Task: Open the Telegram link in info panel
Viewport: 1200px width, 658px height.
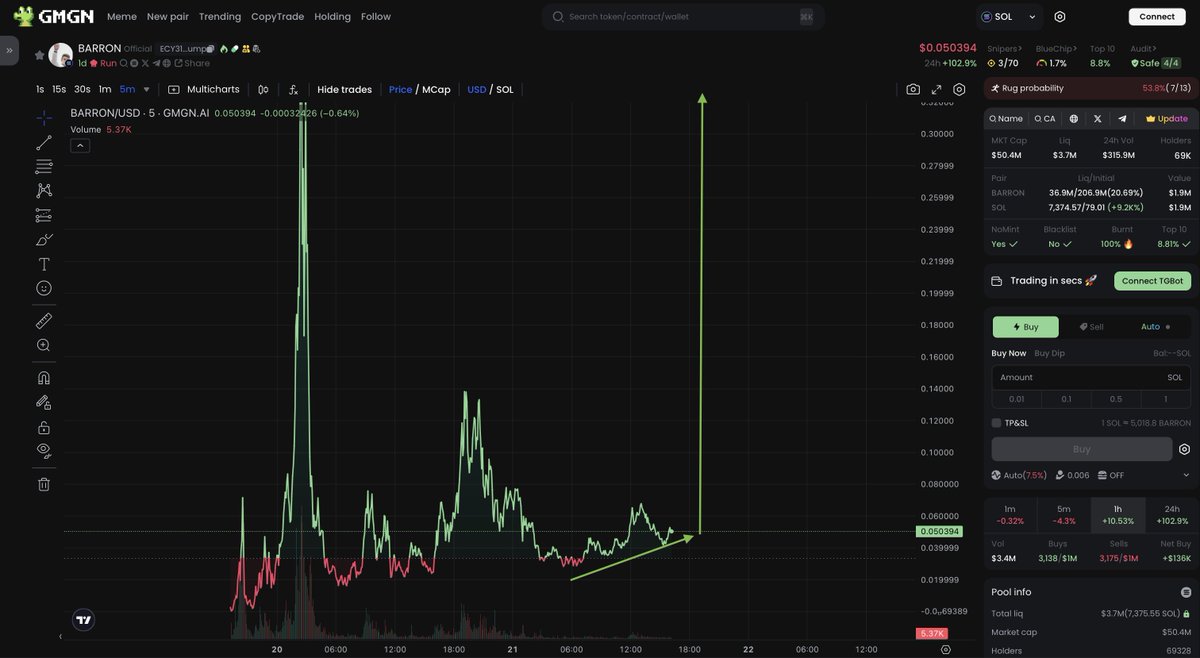Action: click(x=1122, y=118)
